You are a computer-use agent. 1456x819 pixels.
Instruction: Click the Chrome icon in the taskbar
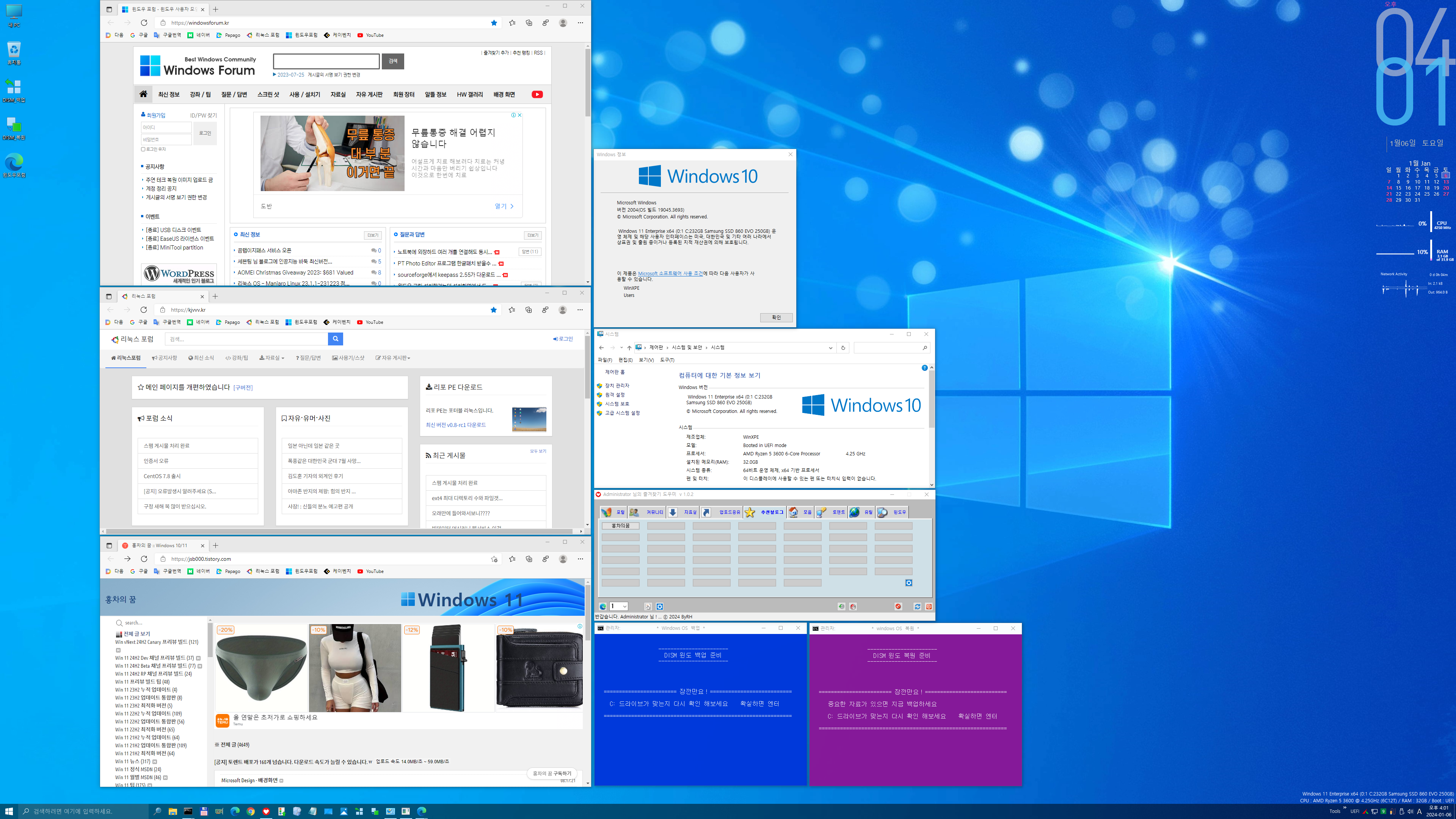pos(250,811)
